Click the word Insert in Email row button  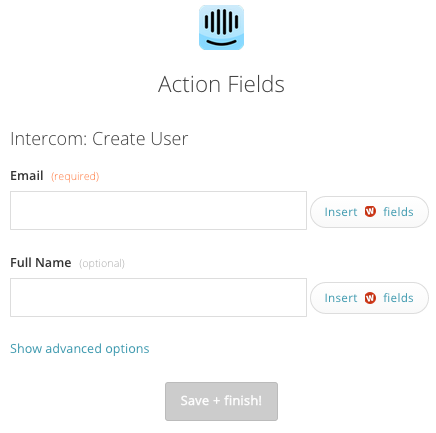point(341,212)
